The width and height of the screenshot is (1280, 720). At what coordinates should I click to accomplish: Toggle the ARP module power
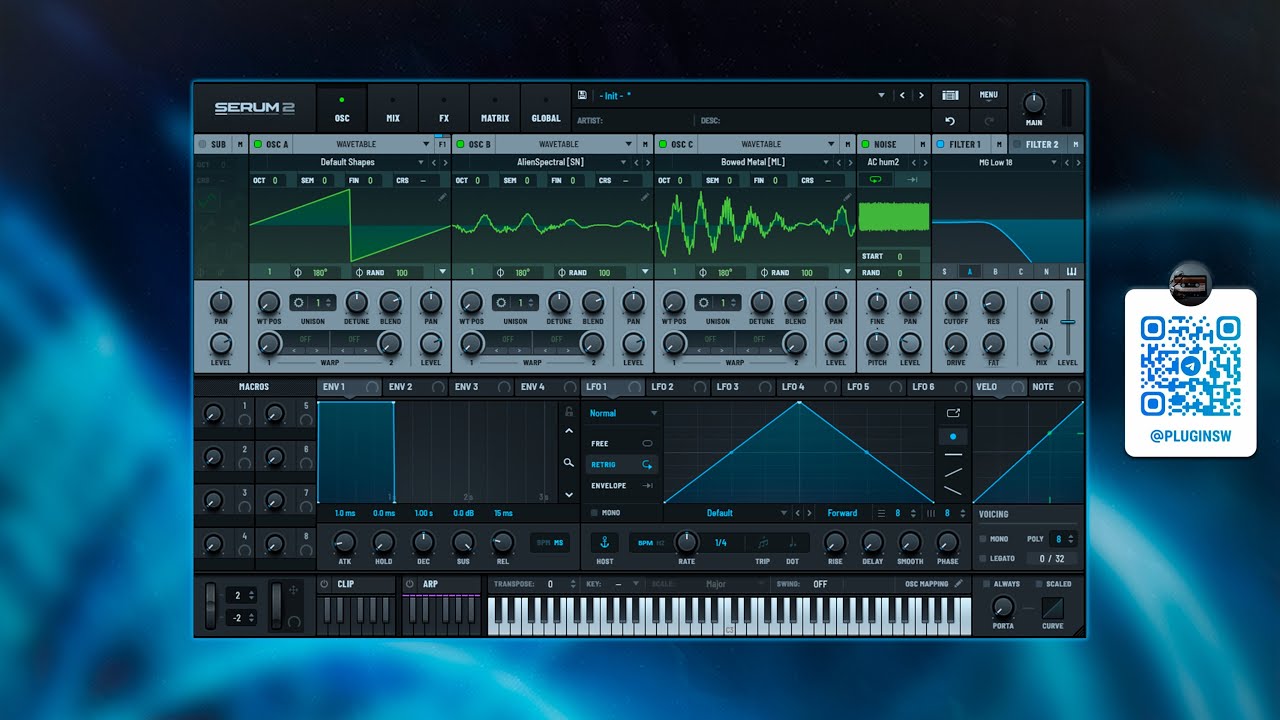click(x=410, y=583)
